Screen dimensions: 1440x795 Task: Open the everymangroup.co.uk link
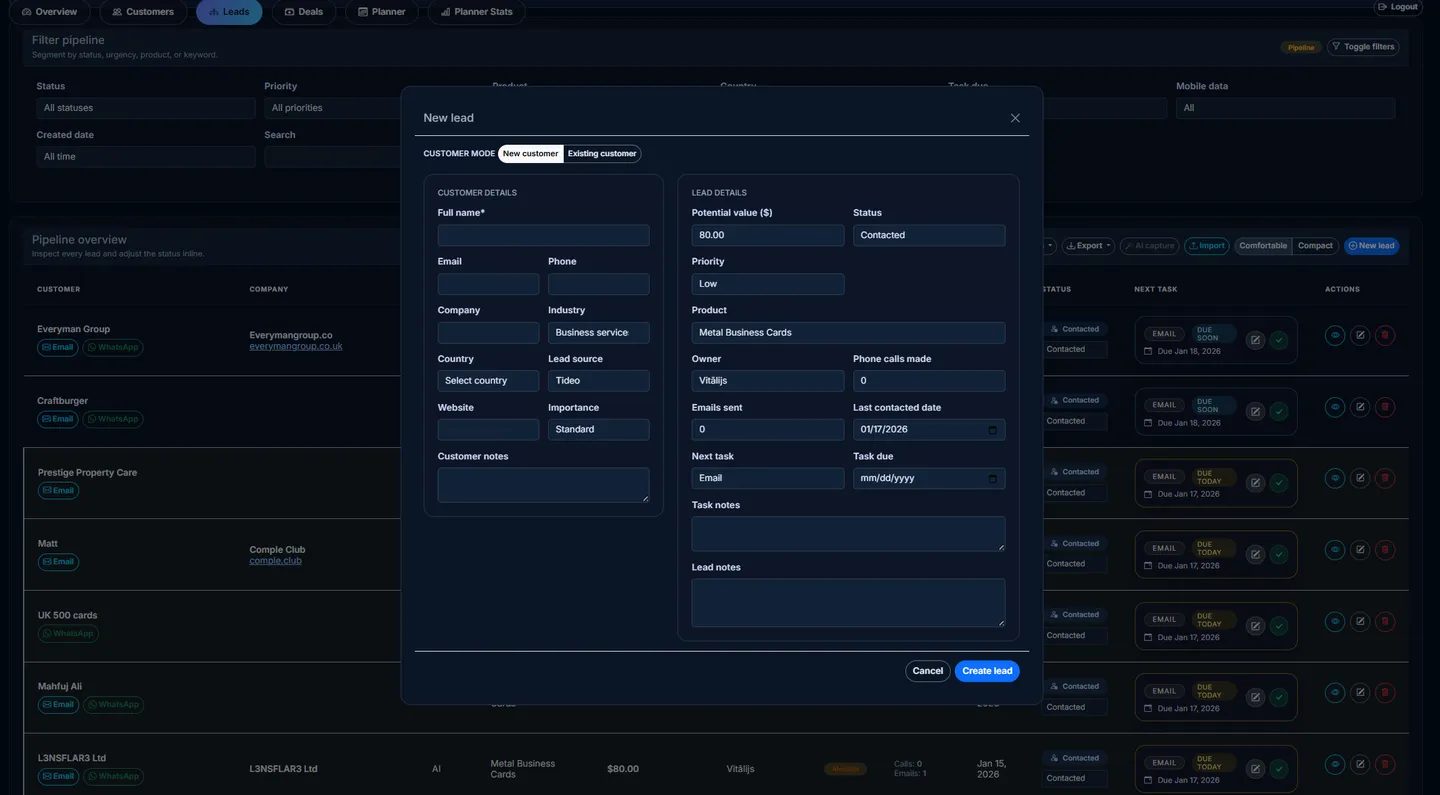click(296, 346)
